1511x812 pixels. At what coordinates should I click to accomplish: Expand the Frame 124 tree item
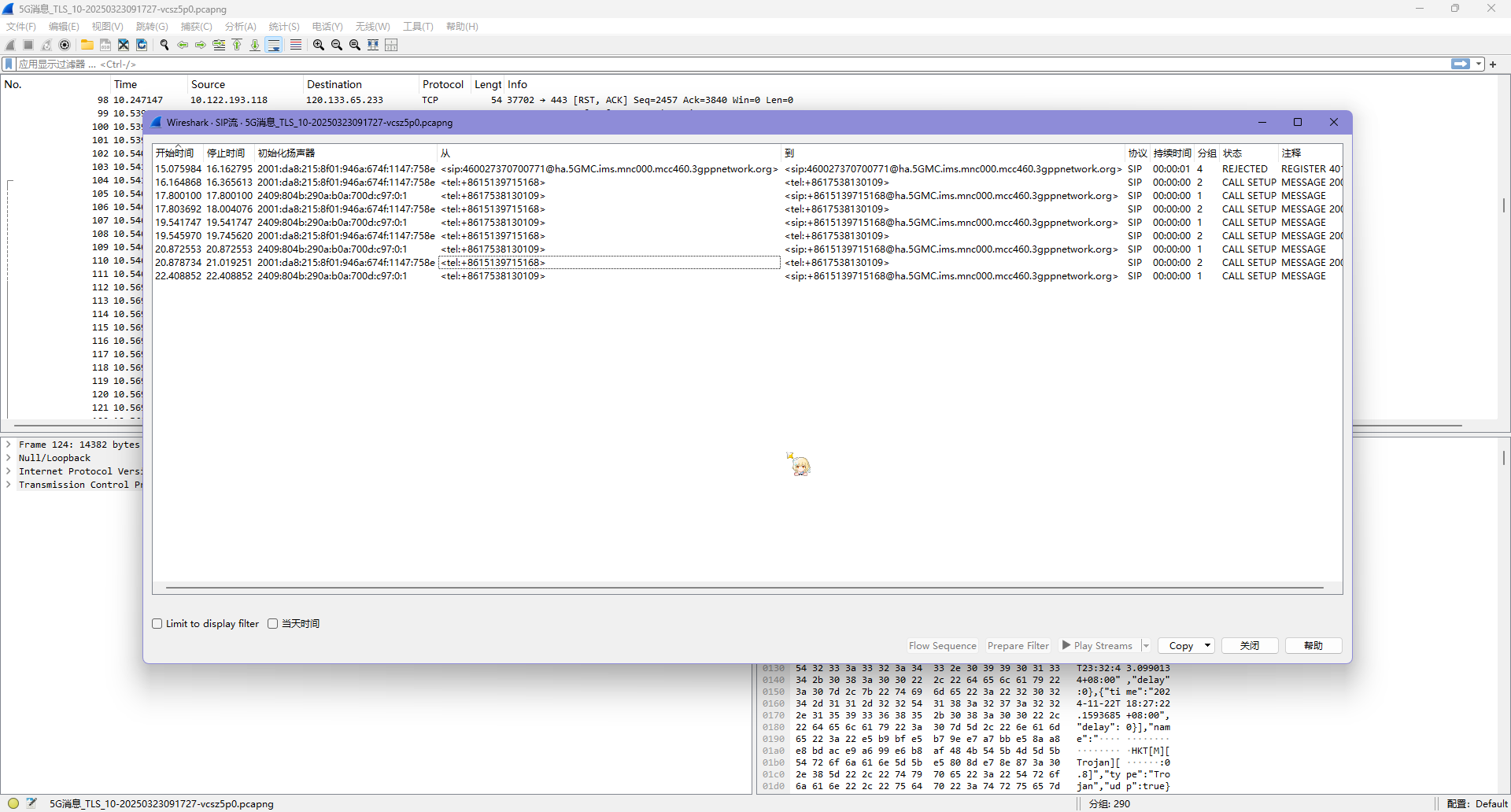(9, 445)
